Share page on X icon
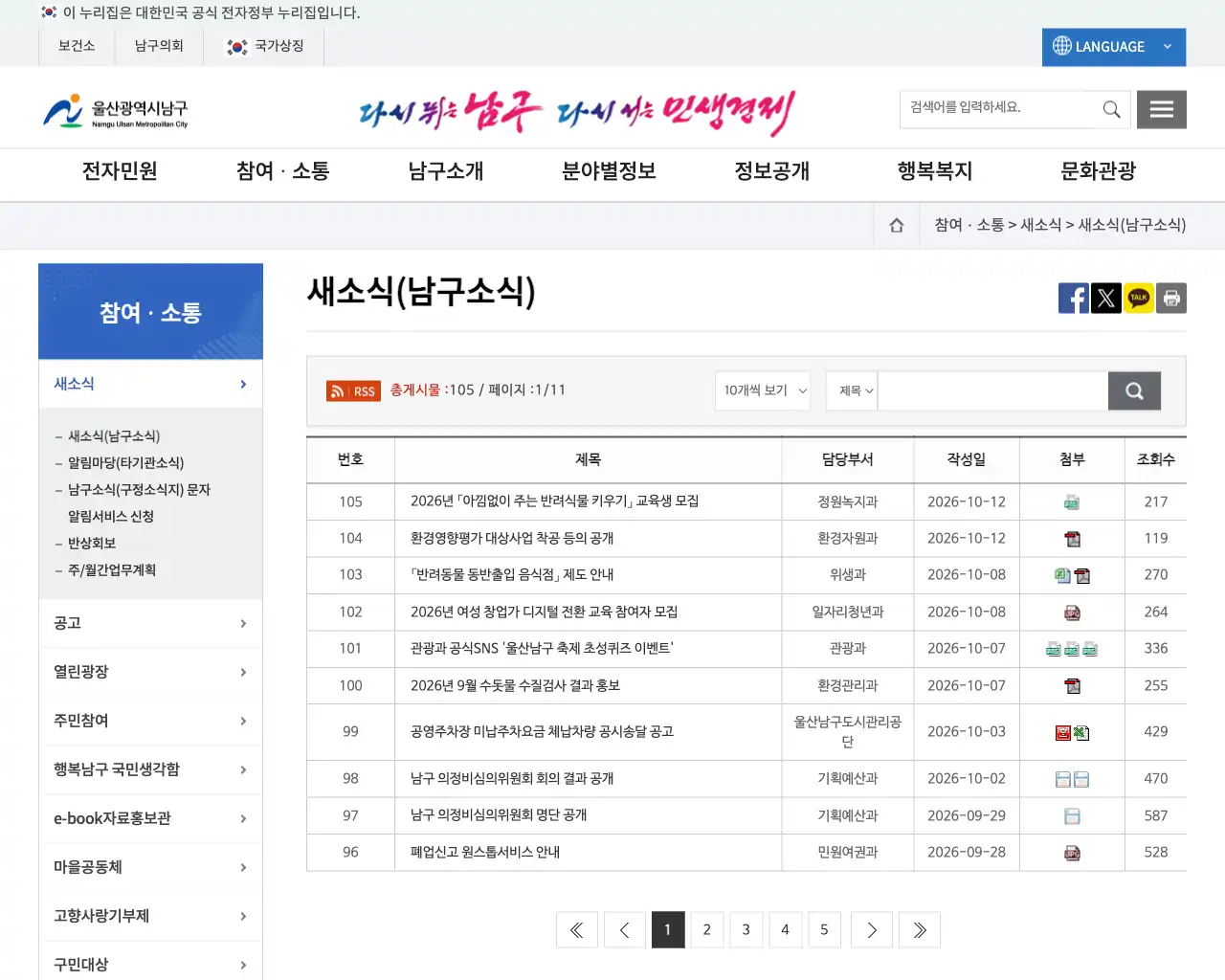Viewport: 1225px width, 980px height. tap(1106, 298)
